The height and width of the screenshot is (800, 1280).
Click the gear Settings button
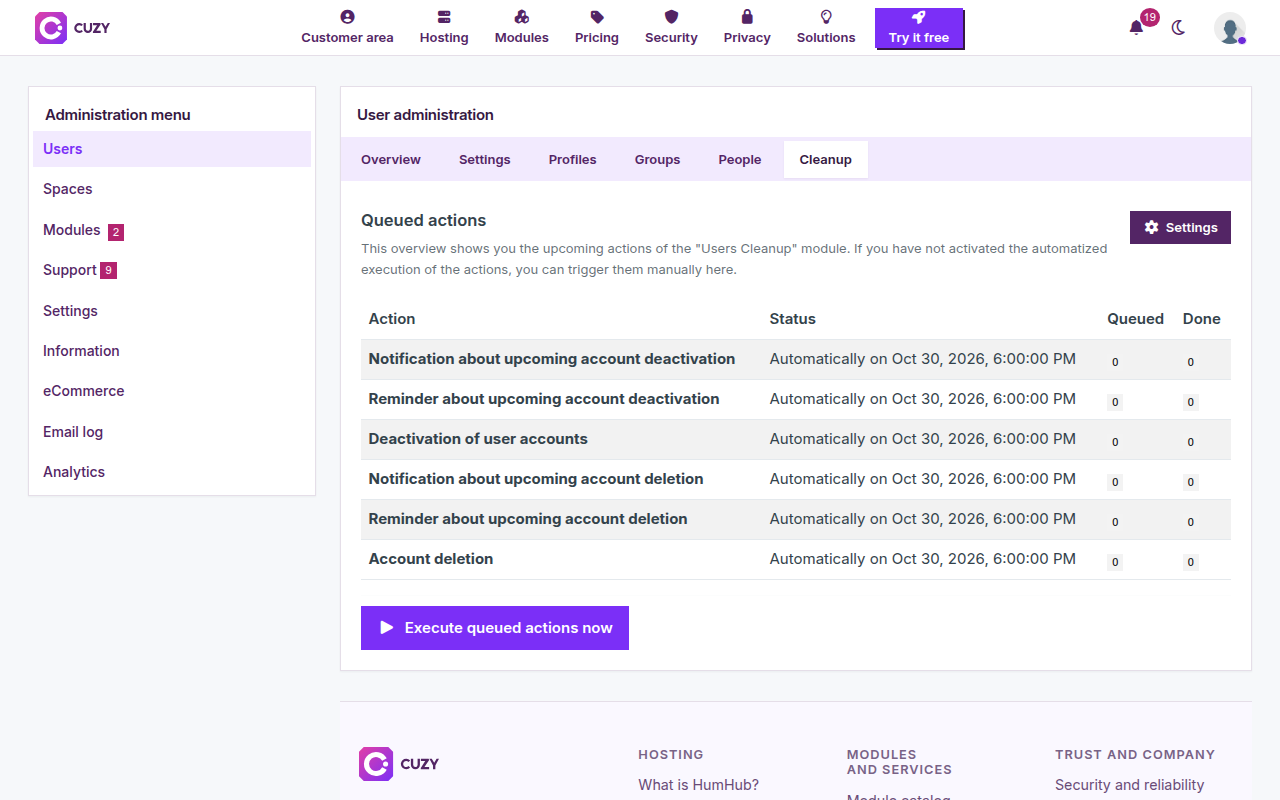click(x=1180, y=227)
